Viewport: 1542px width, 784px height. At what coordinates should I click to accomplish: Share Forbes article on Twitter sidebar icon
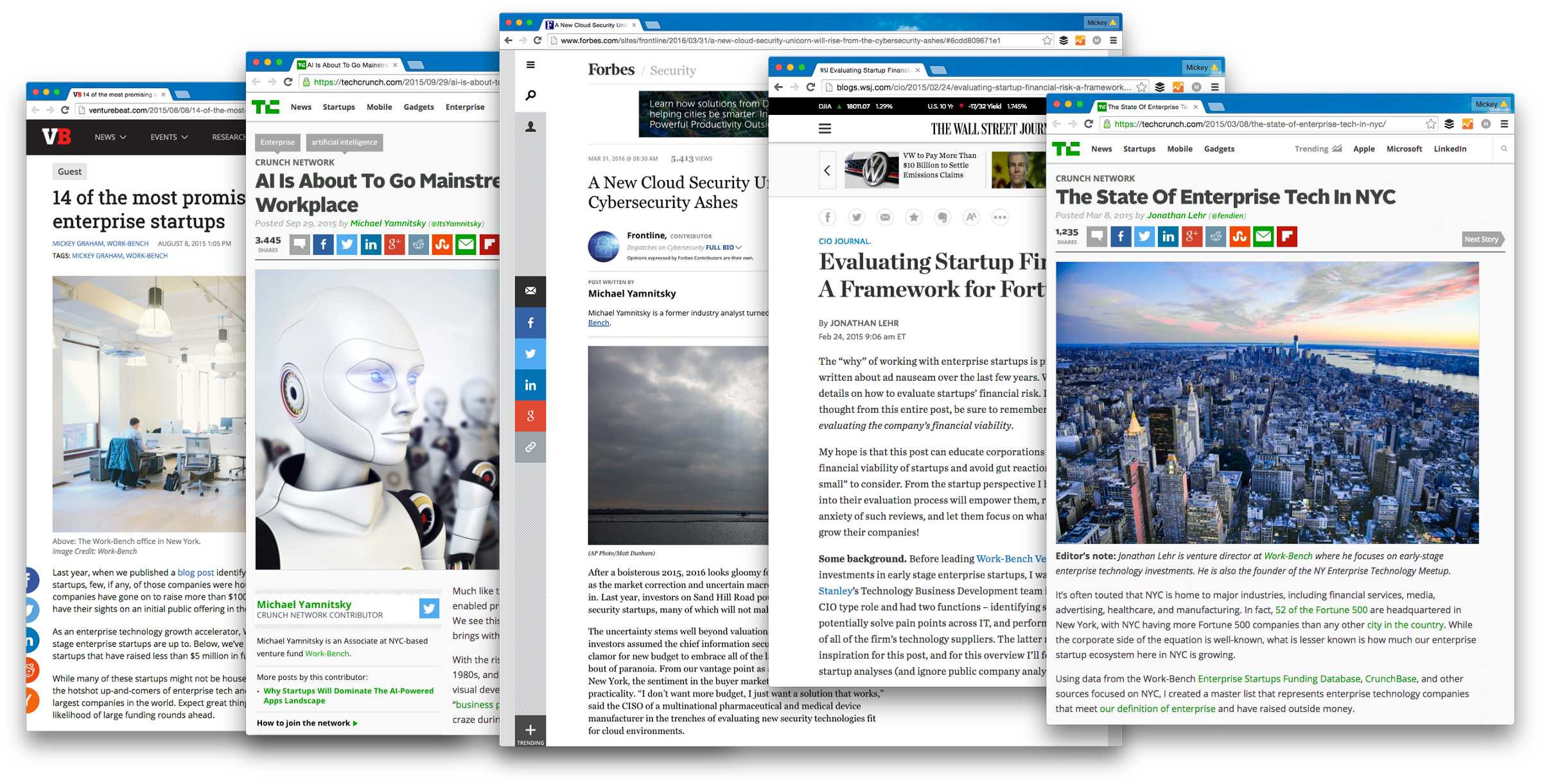click(530, 354)
